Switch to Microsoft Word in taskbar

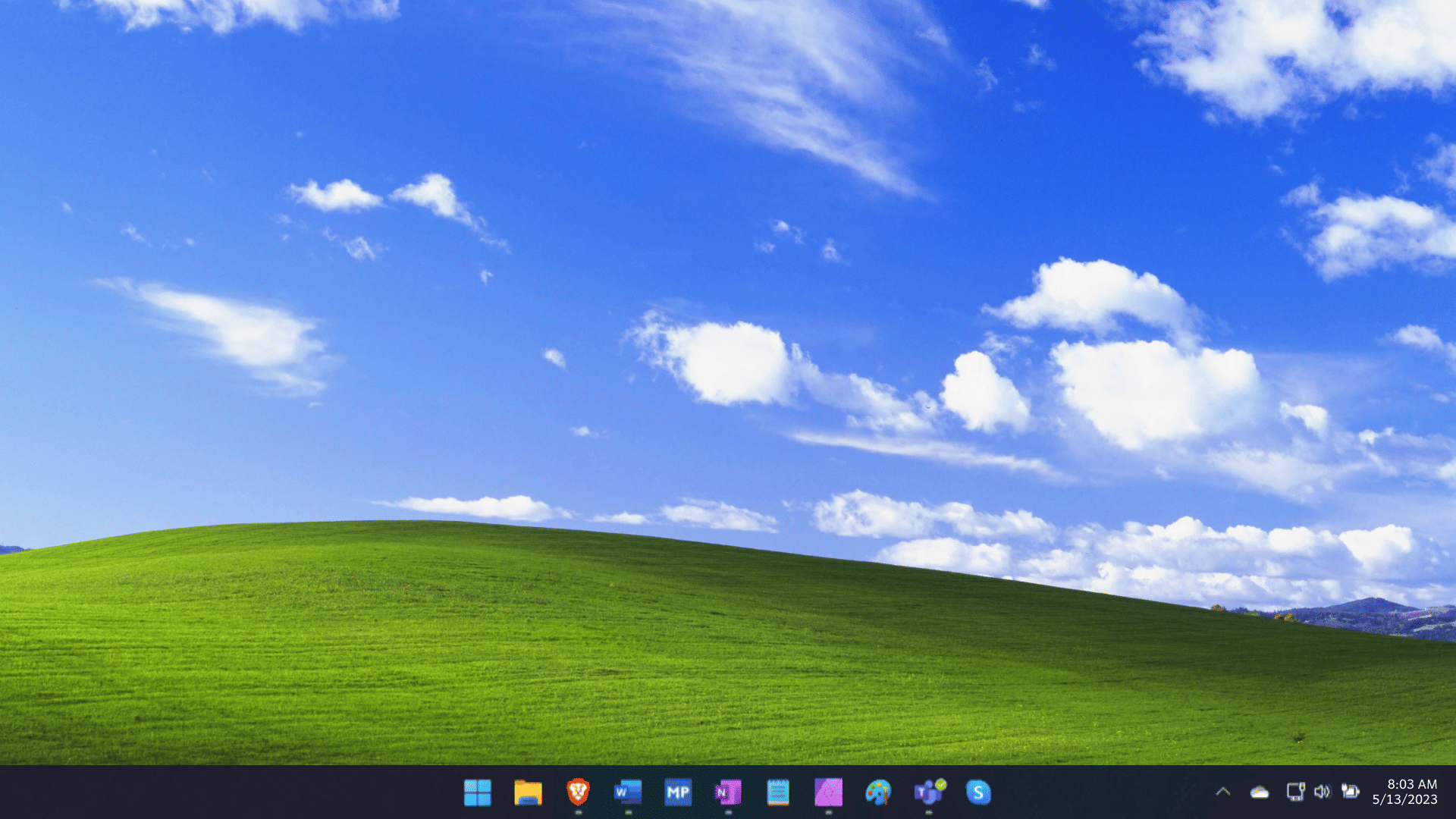coord(628,792)
